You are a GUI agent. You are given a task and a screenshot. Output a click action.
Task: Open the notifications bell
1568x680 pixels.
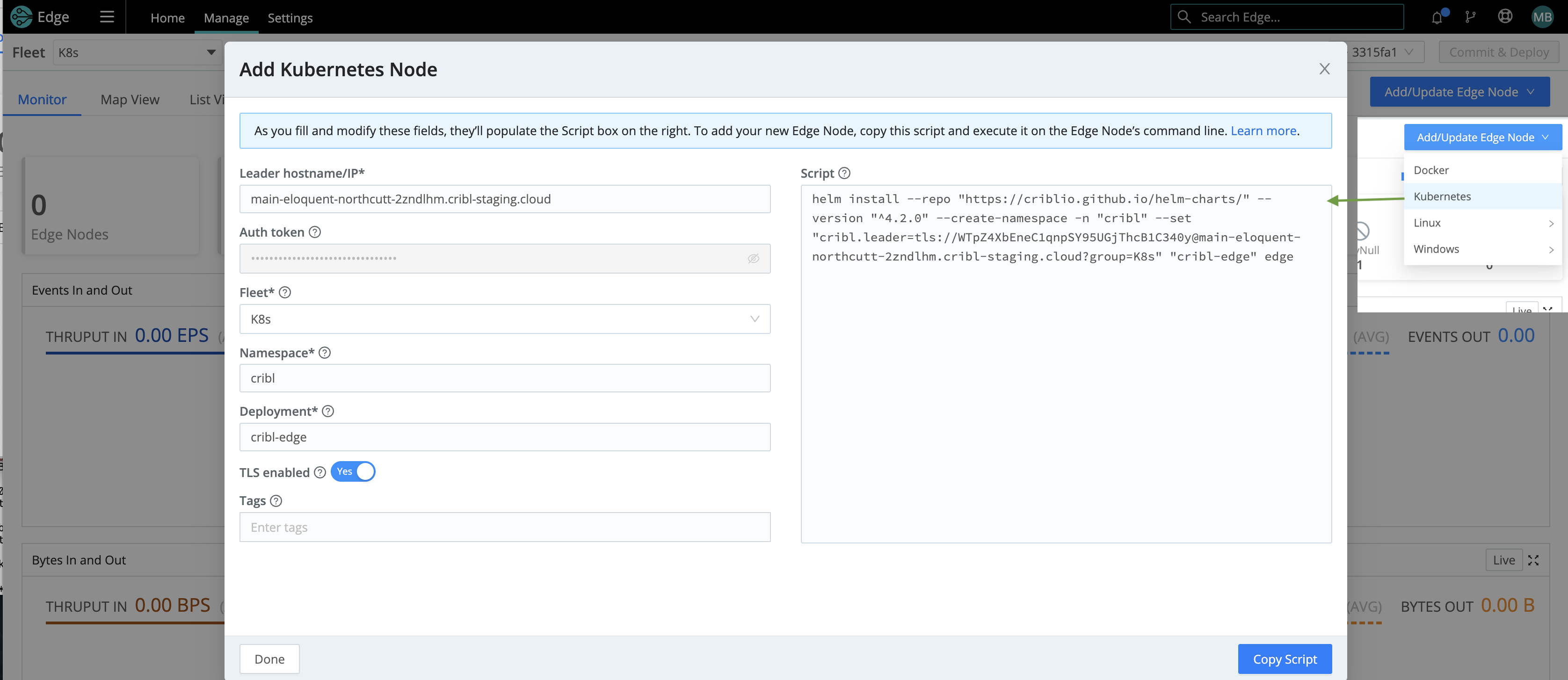1437,16
